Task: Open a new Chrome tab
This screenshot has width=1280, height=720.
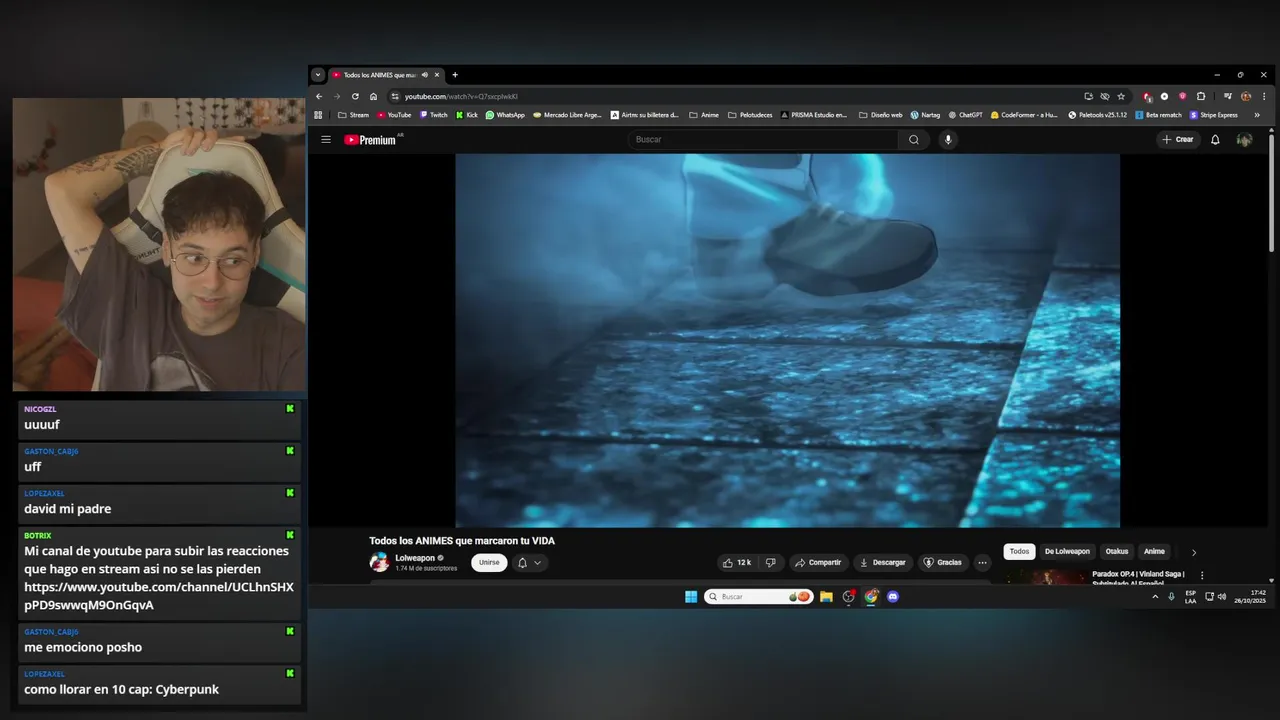Action: click(455, 75)
